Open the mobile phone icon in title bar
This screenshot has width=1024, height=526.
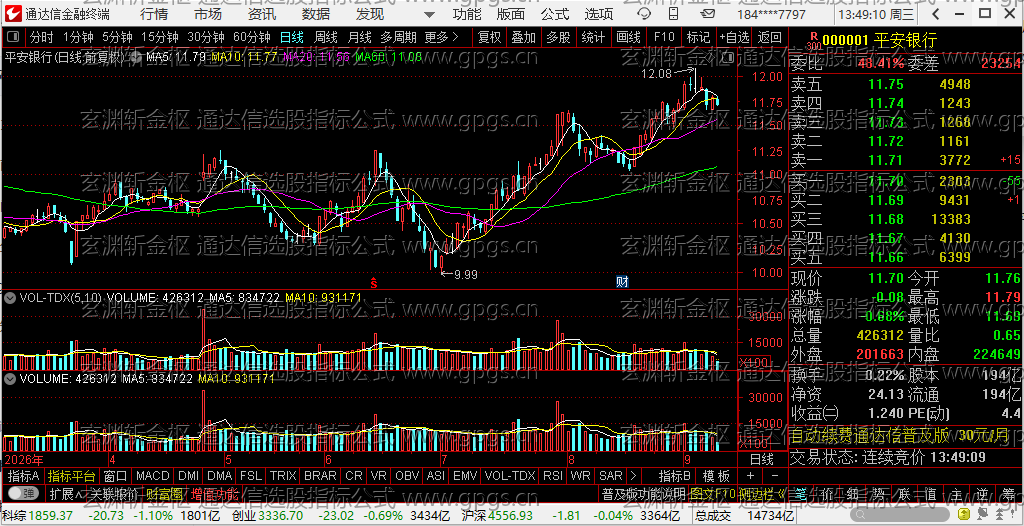point(673,14)
